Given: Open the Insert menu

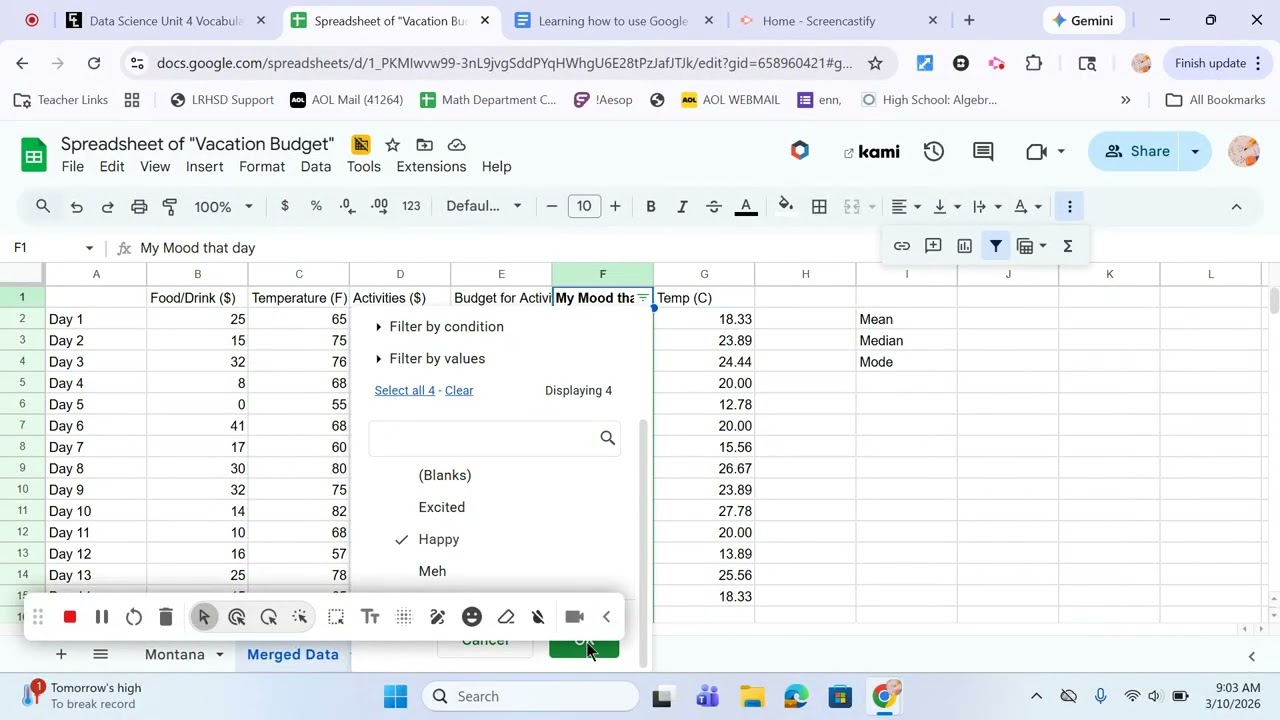Looking at the screenshot, I should click(204, 167).
